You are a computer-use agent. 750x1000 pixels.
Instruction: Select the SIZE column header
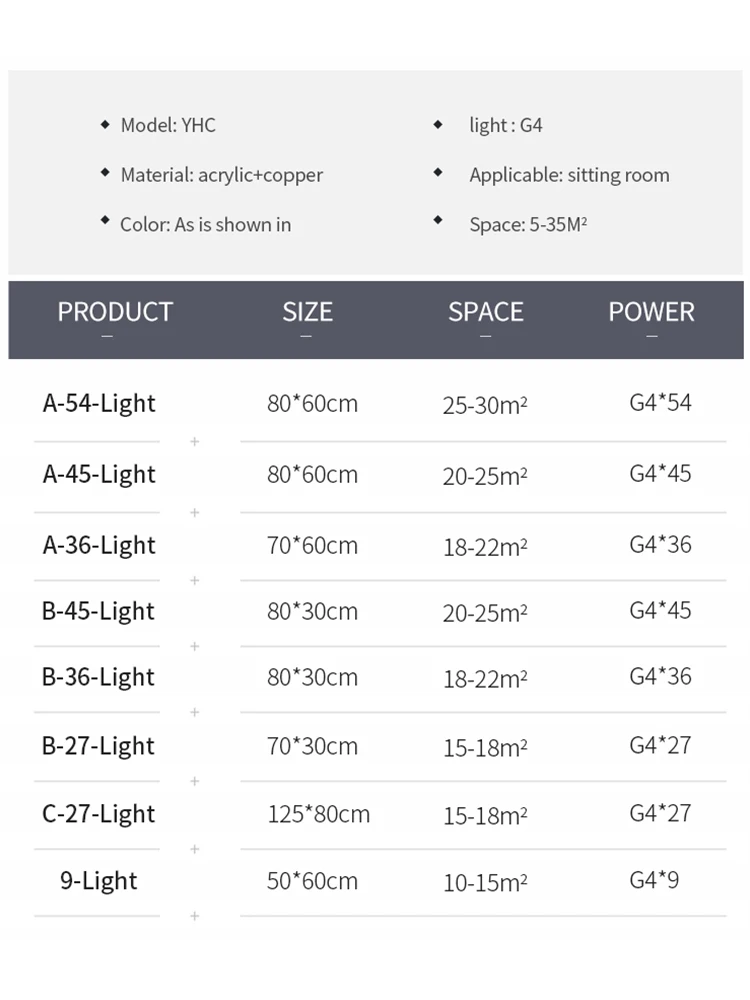pyautogui.click(x=307, y=312)
